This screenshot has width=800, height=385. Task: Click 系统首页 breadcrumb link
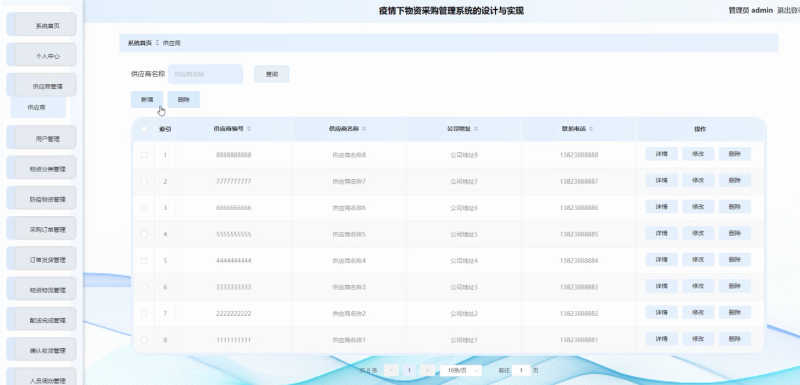(140, 43)
